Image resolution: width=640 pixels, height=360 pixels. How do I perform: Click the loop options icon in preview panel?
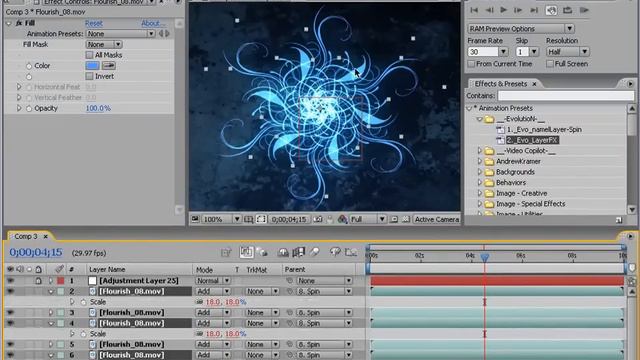point(568,10)
